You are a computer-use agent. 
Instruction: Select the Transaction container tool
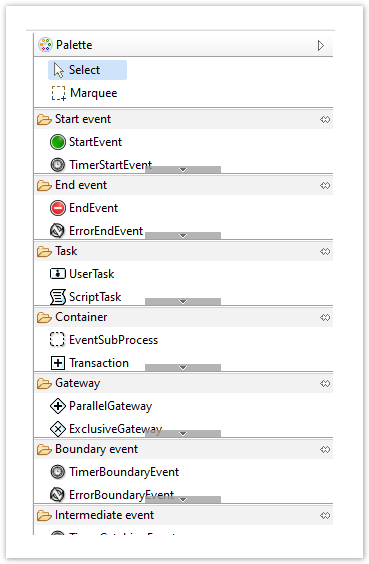click(89, 363)
